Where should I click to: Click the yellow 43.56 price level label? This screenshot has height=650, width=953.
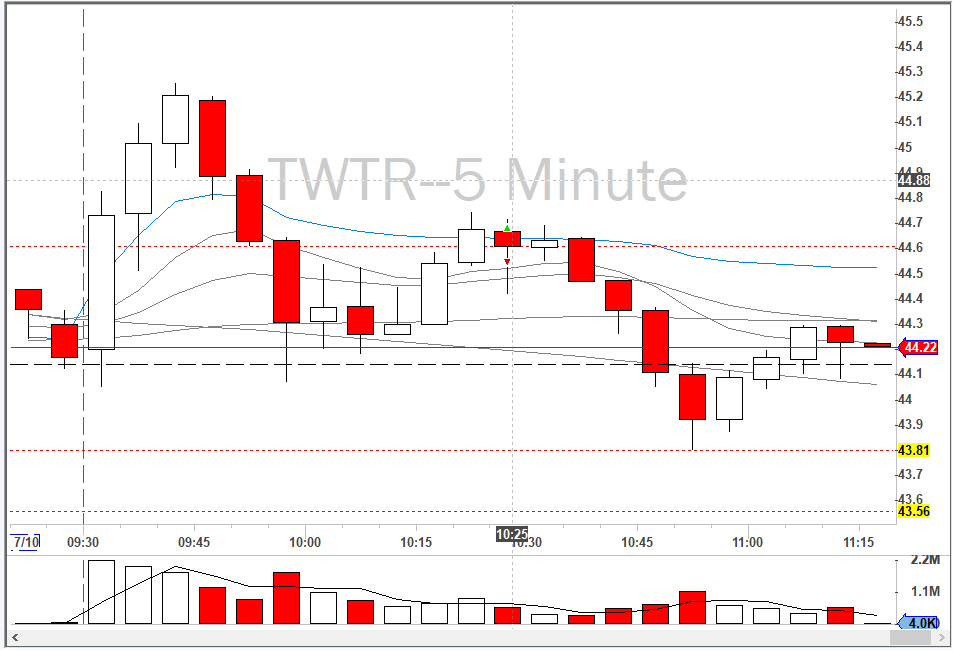click(914, 511)
